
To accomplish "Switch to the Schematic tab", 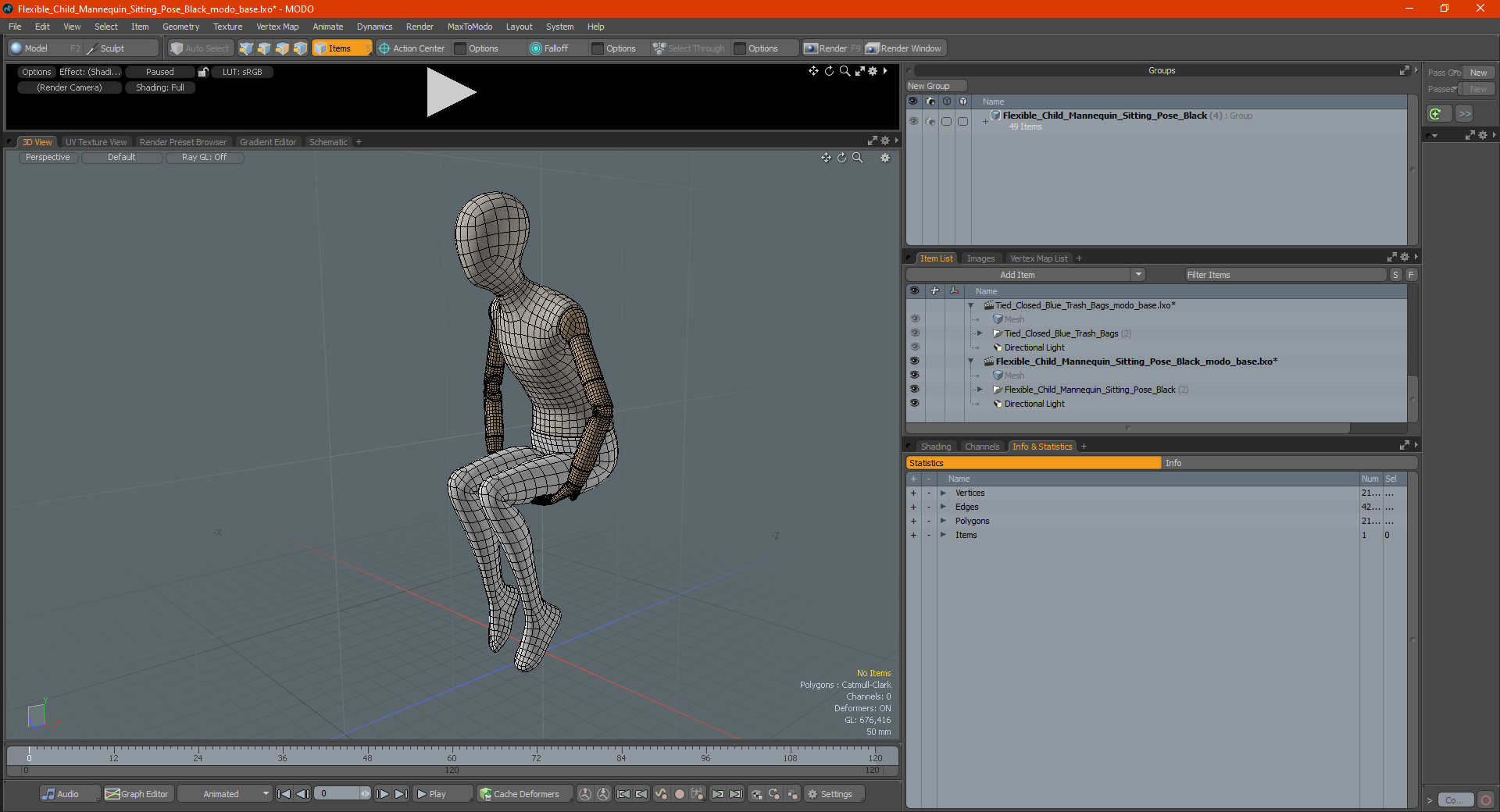I will [x=328, y=142].
